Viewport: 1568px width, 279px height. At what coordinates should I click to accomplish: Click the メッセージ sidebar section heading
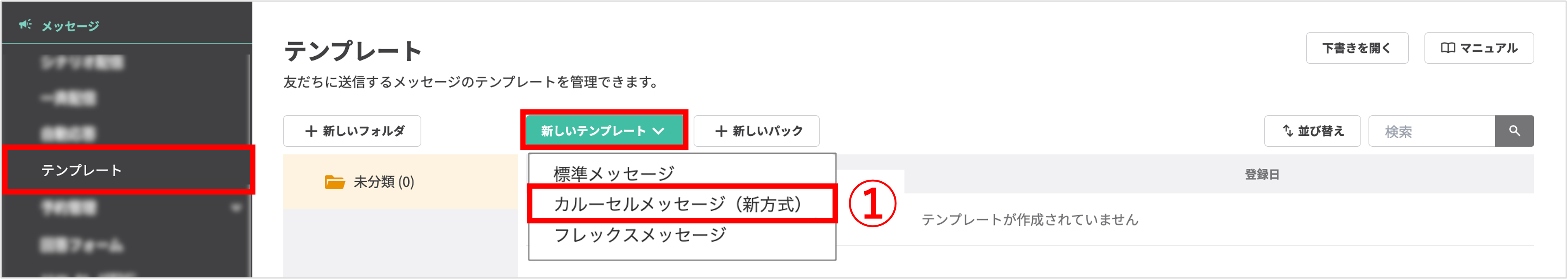pos(70,26)
